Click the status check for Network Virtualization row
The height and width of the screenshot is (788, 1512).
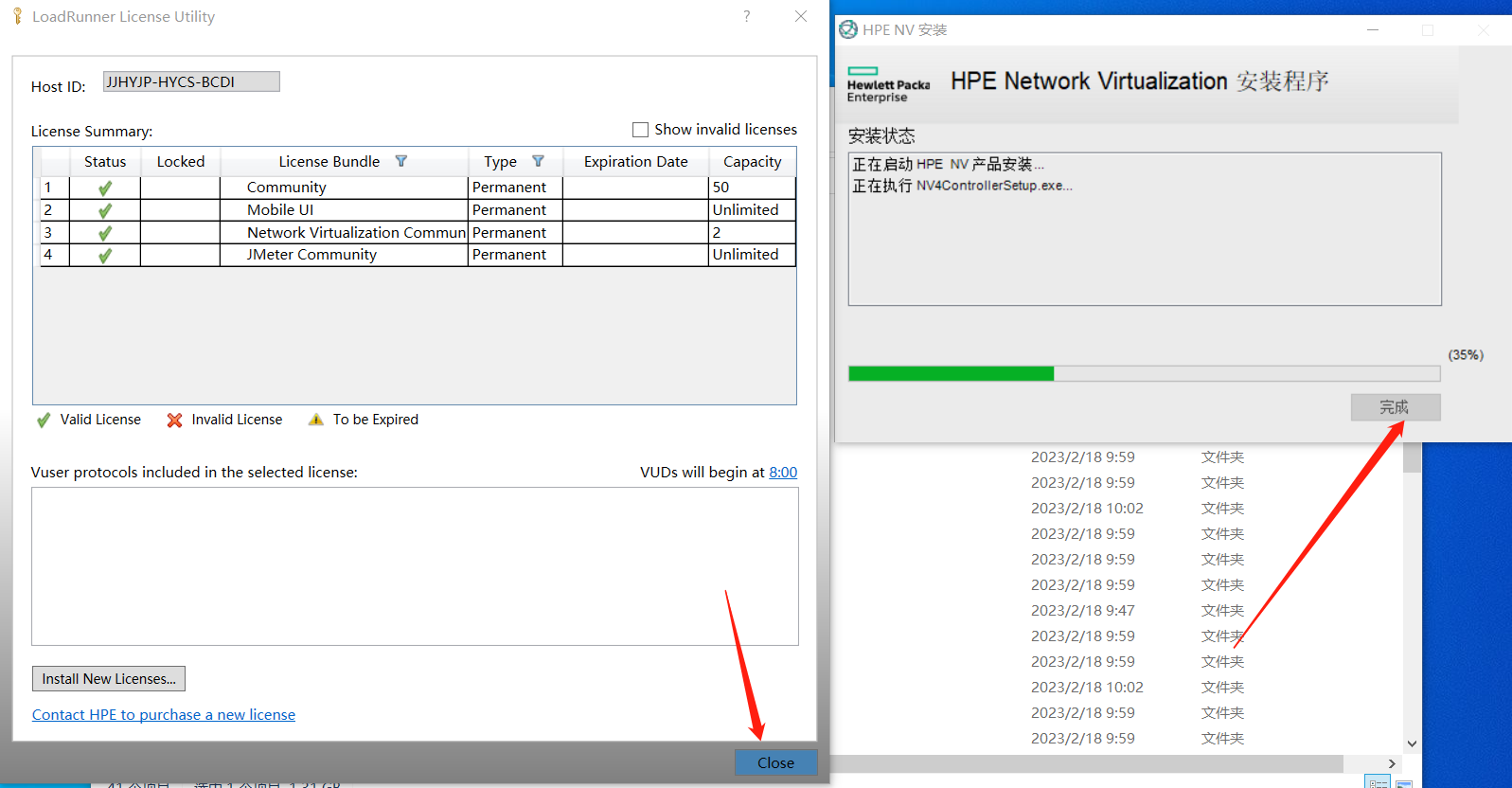click(105, 233)
